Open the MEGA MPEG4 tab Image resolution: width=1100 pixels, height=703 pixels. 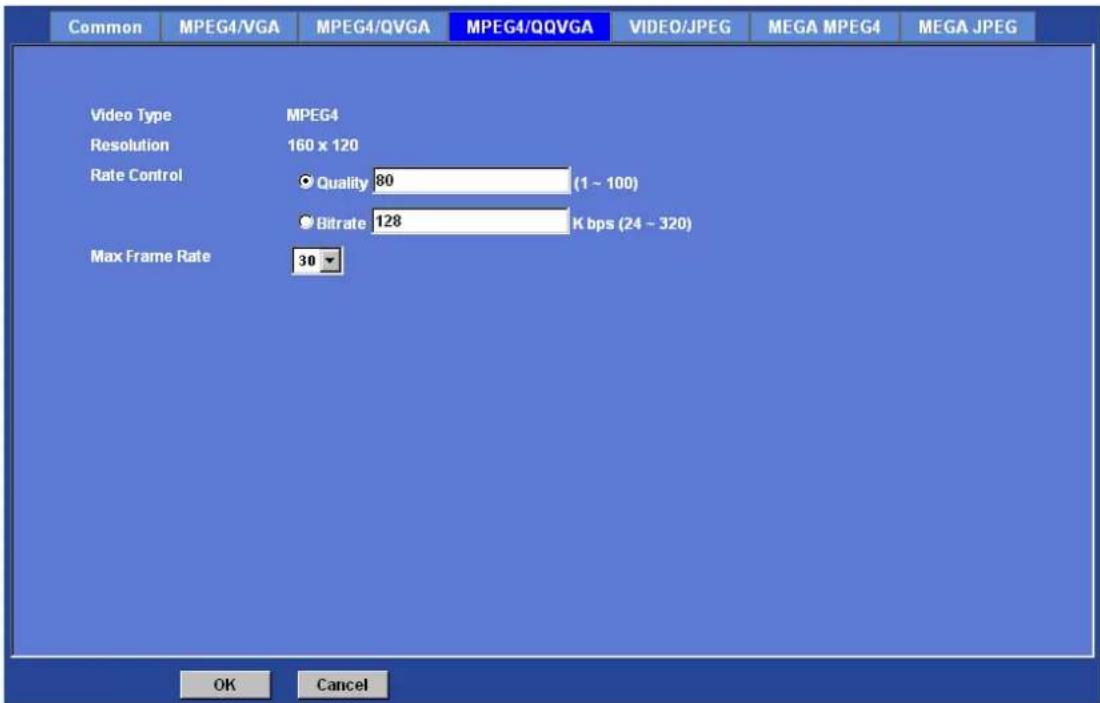pyautogui.click(x=824, y=27)
